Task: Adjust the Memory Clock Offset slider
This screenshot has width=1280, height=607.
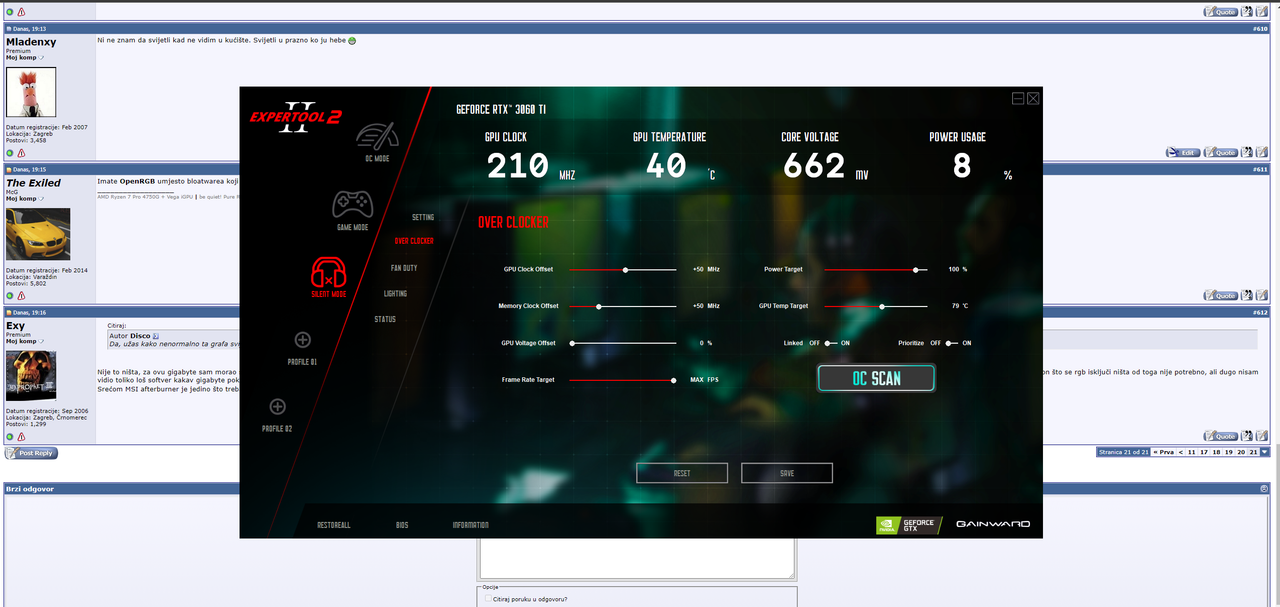Action: [x=624, y=306]
